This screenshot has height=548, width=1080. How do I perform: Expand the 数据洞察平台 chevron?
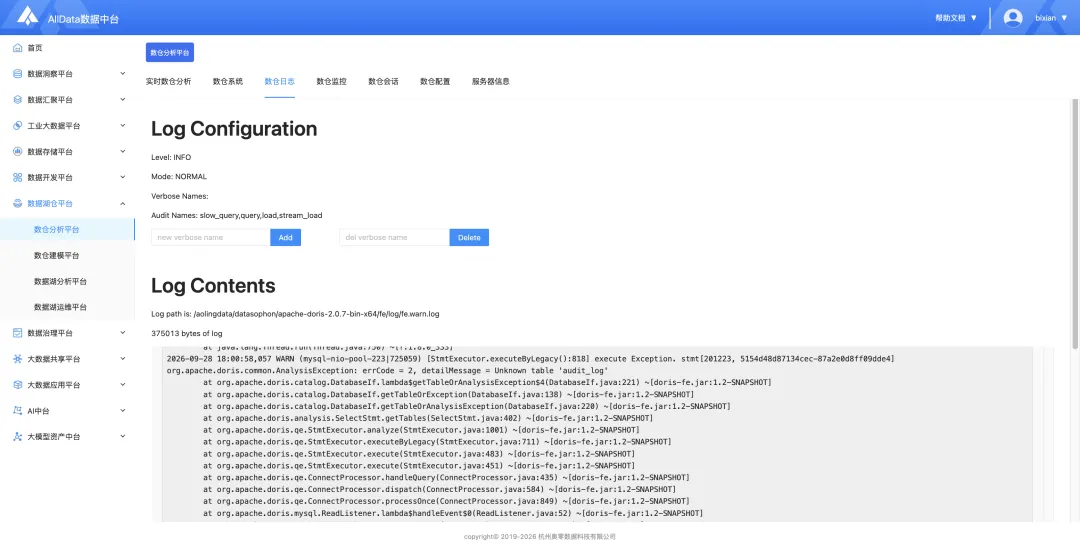coord(123,74)
